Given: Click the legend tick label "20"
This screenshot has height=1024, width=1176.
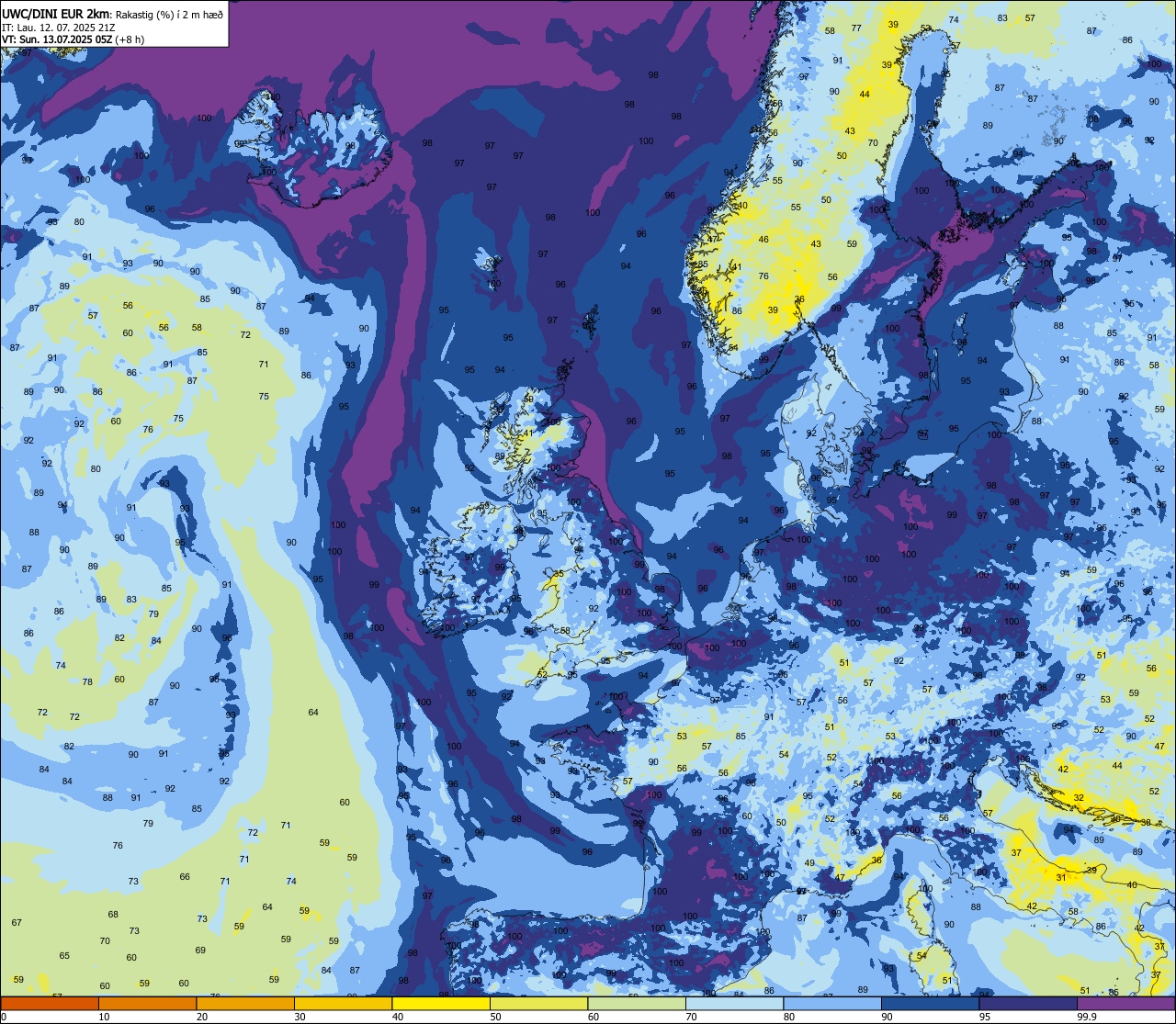Looking at the screenshot, I should (202, 1017).
